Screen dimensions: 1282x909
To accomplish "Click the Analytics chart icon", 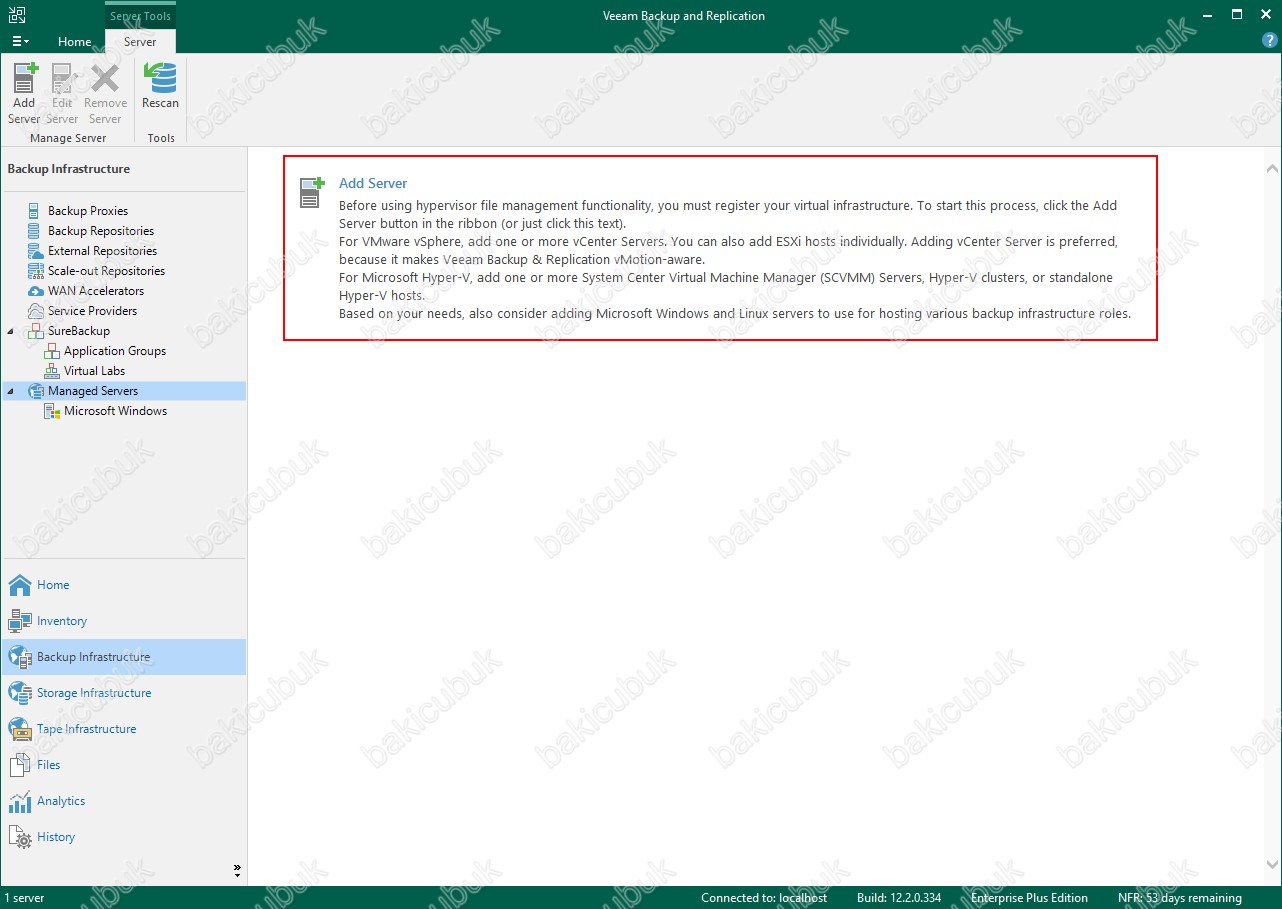I will click(x=20, y=801).
